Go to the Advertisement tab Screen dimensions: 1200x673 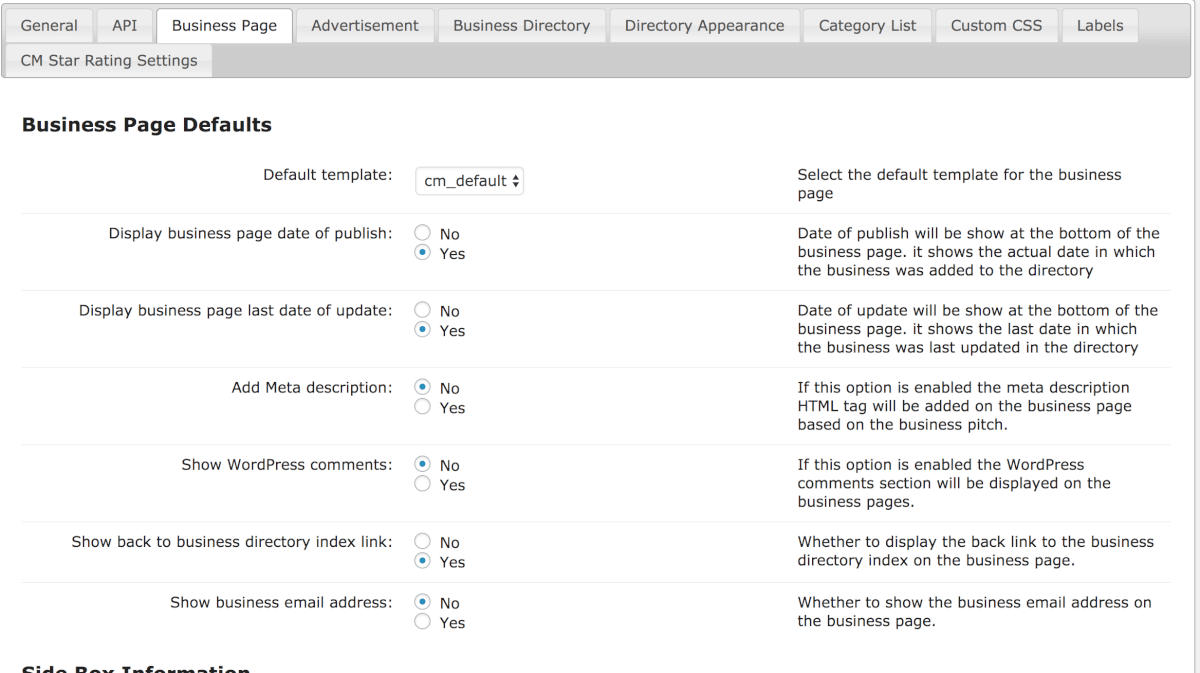pos(365,26)
